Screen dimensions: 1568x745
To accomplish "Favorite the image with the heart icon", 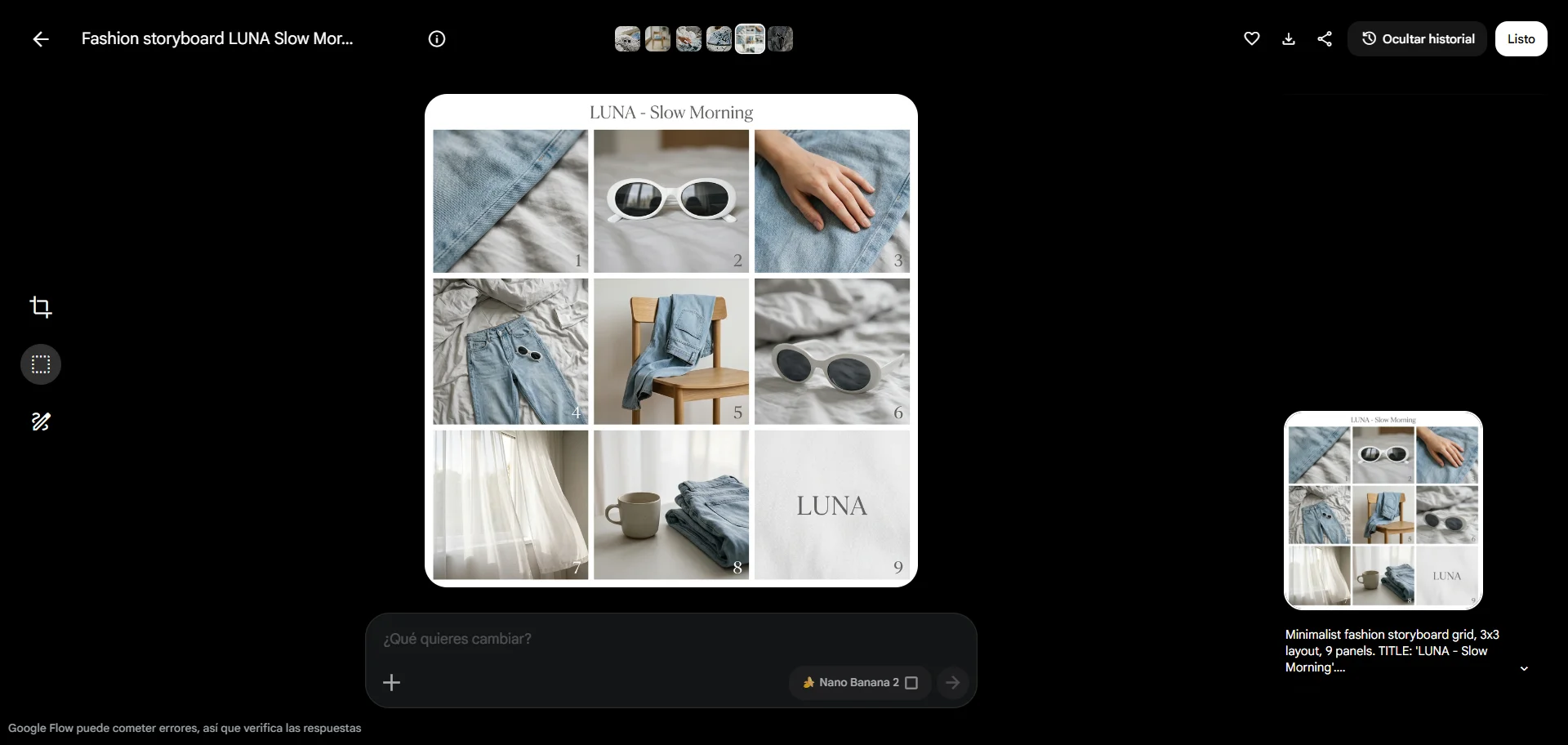I will point(1252,39).
